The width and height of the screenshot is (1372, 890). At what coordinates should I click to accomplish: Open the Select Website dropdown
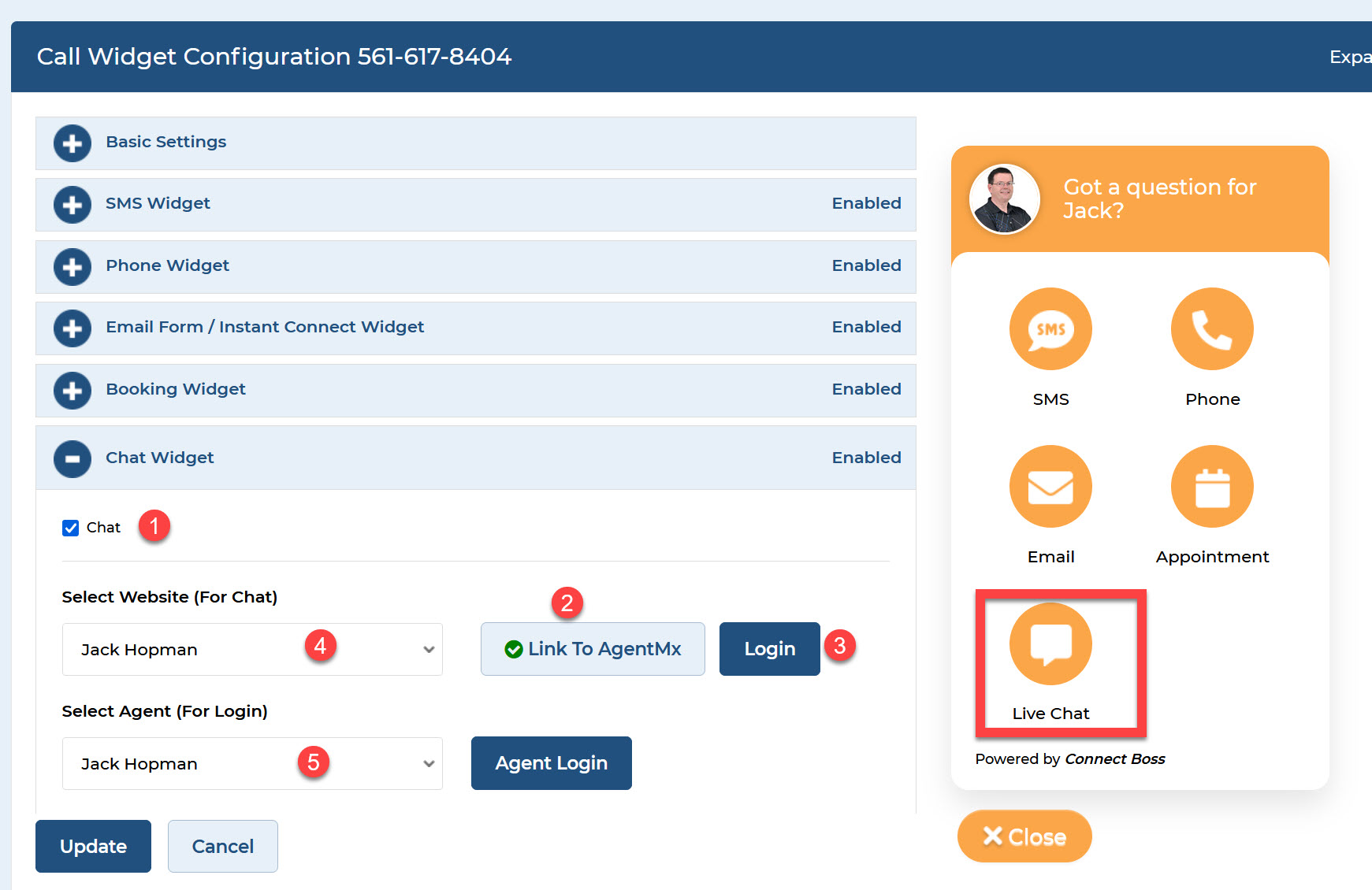(x=252, y=650)
